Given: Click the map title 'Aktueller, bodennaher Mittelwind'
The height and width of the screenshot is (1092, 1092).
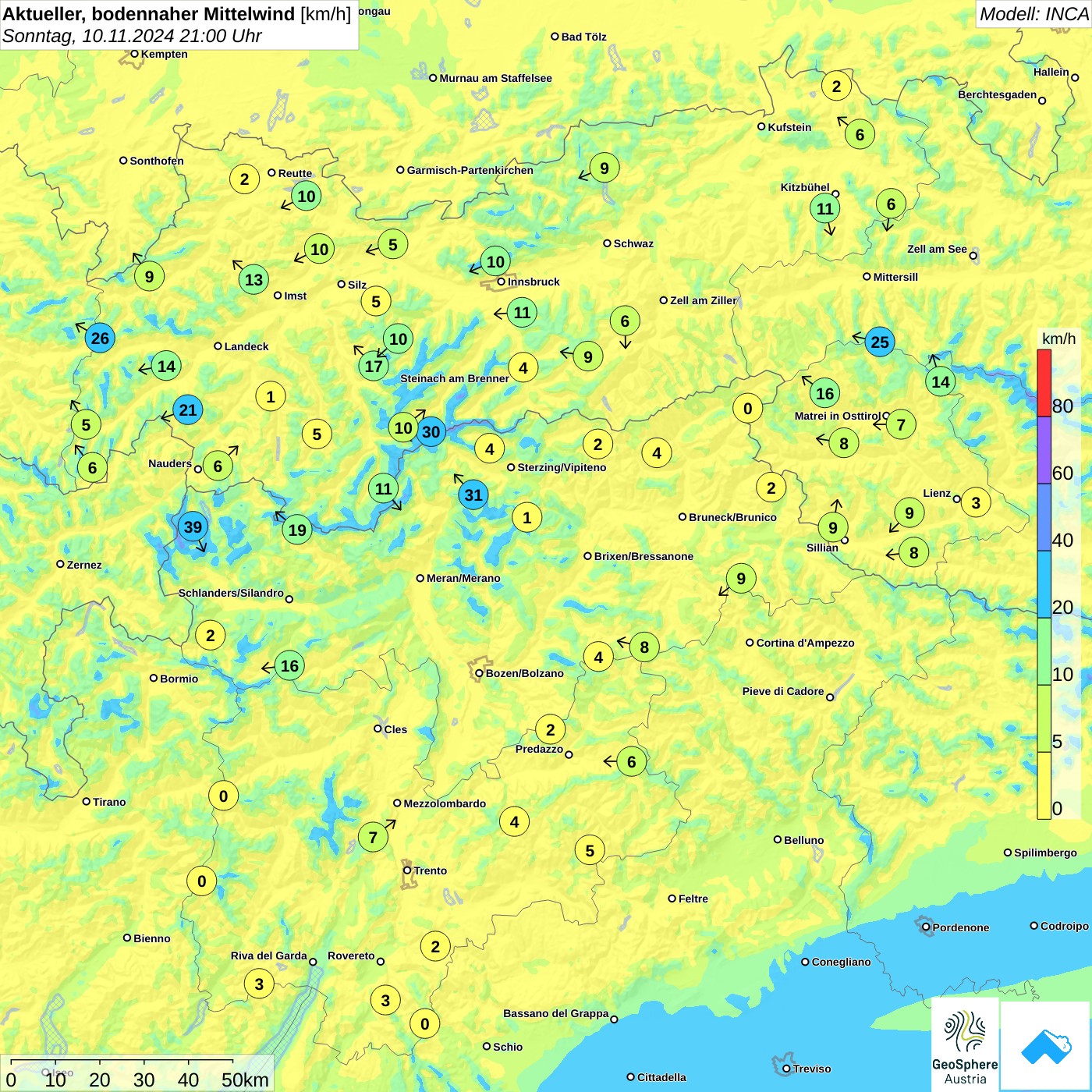Looking at the screenshot, I should point(149,14).
